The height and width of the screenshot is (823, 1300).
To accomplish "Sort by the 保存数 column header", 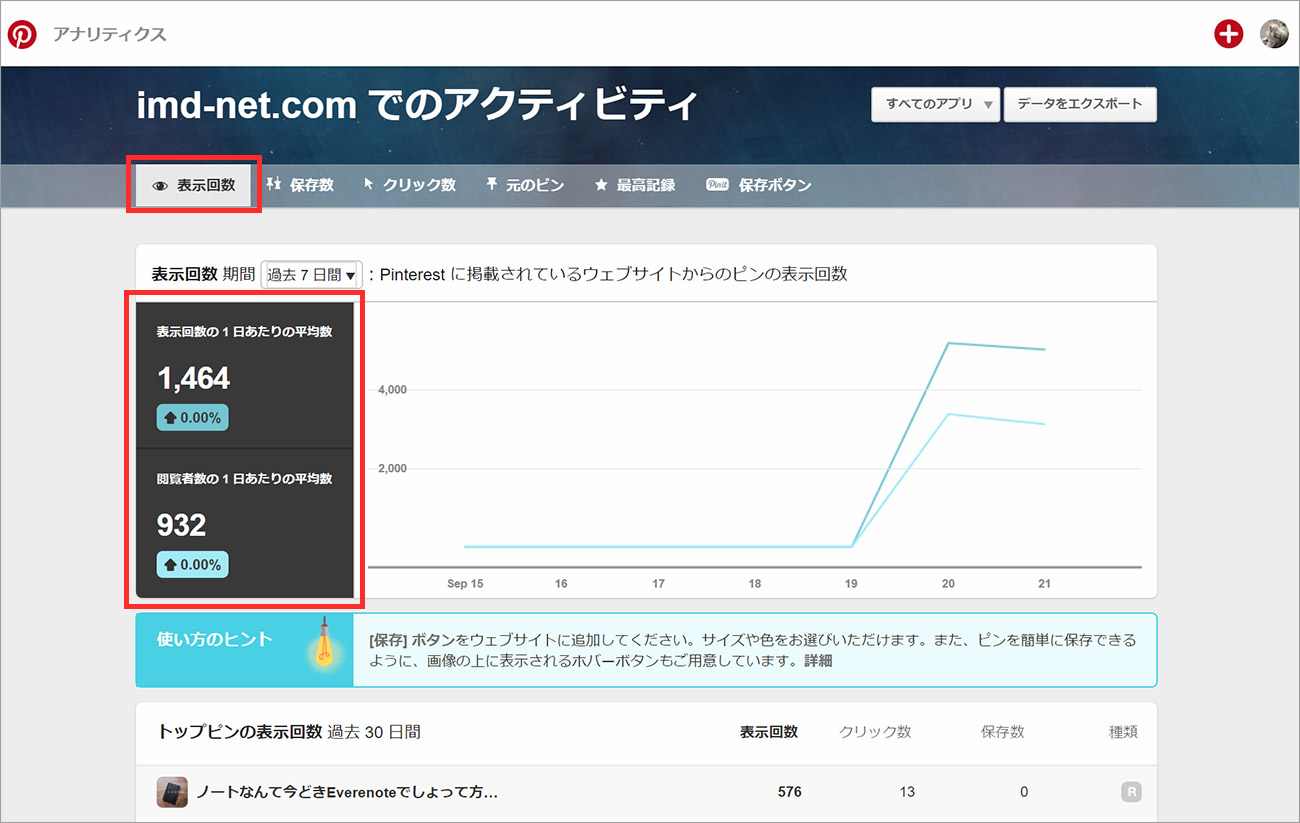I will pyautogui.click(x=1003, y=732).
